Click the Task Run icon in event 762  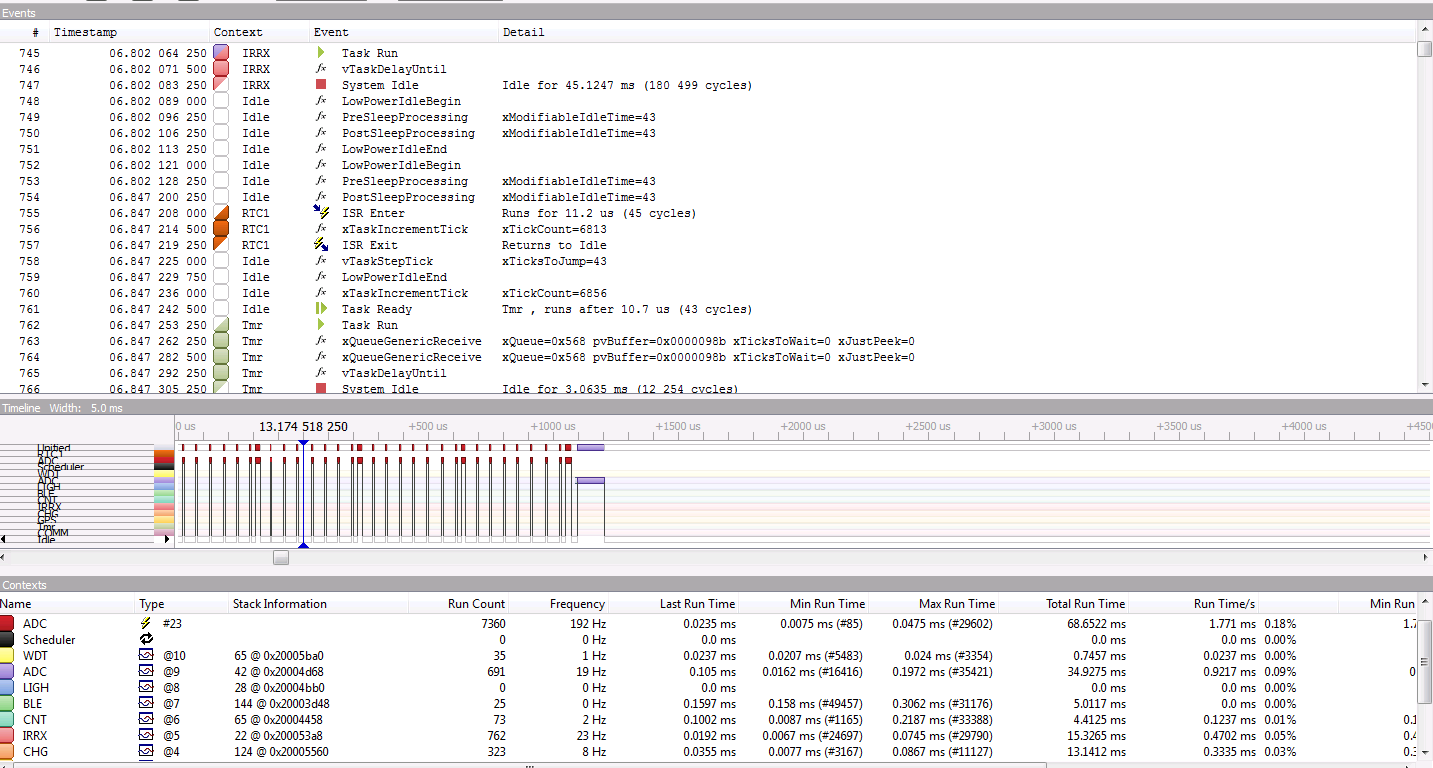tap(321, 325)
